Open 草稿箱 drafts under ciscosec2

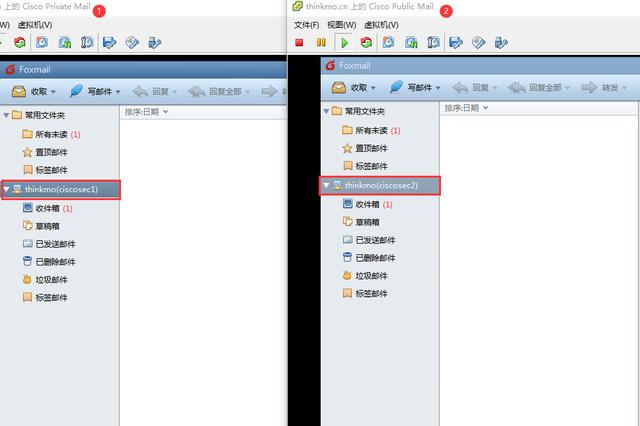[361, 222]
